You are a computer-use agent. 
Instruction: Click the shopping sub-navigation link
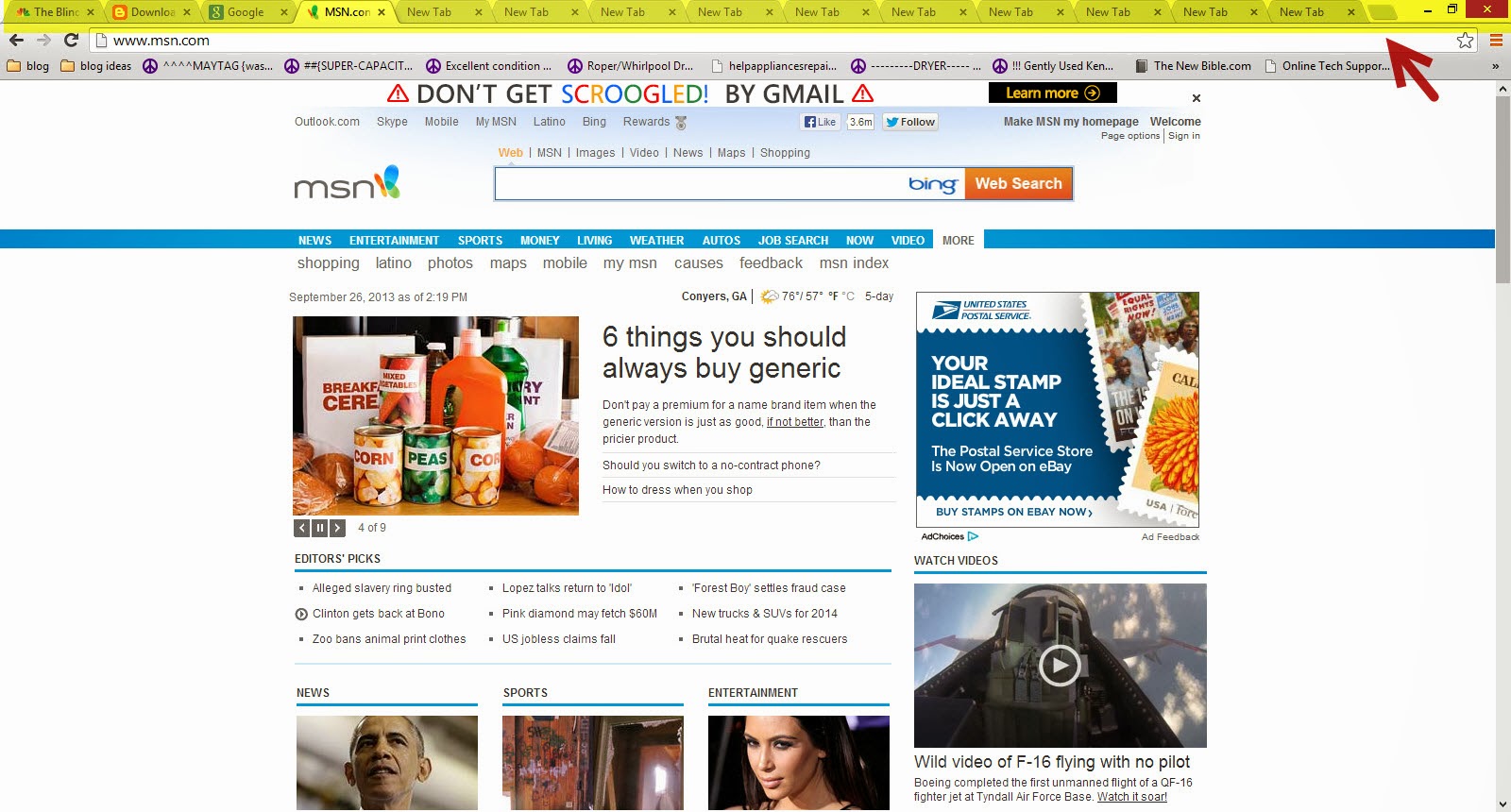coord(328,263)
